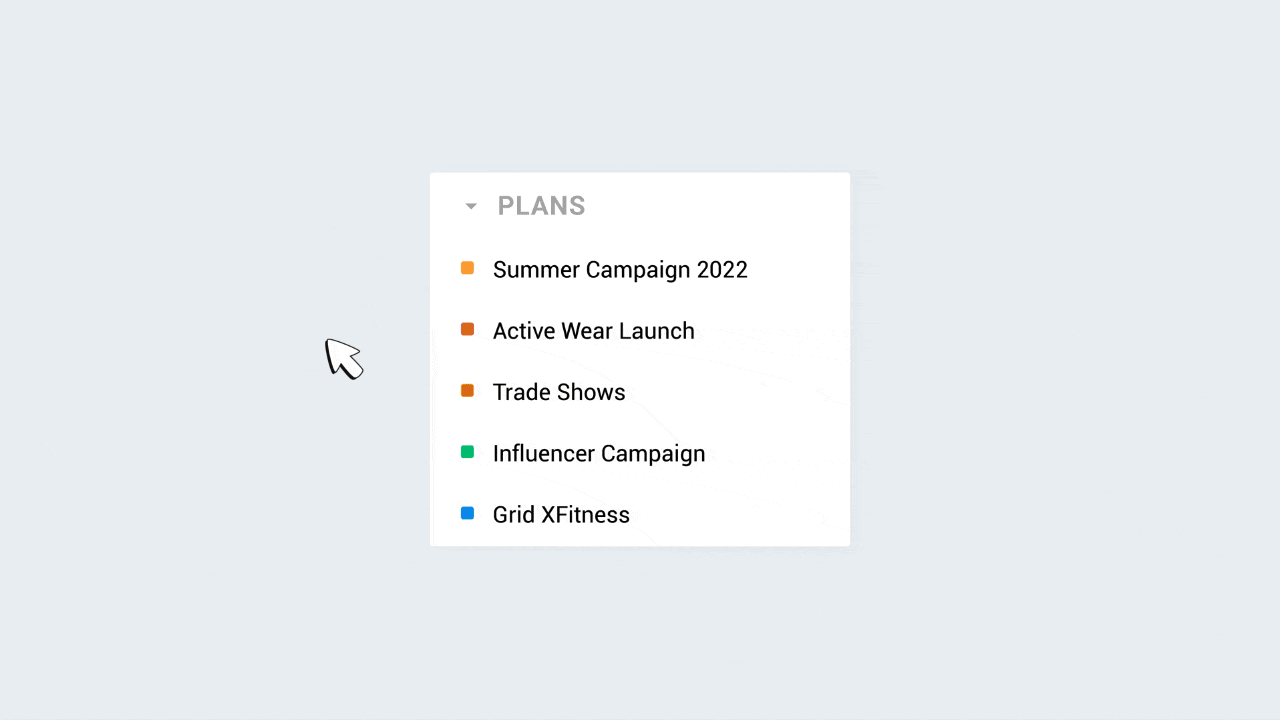Click the orange dot beside Summer Campaign 2022
Viewport: 1280px width, 720px height.
[467, 268]
